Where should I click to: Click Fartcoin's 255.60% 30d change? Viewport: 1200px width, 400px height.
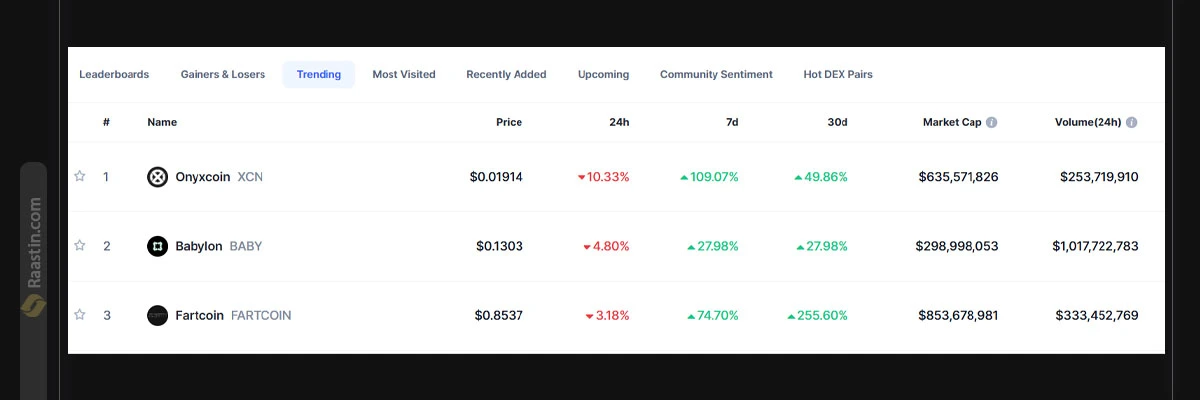click(818, 315)
